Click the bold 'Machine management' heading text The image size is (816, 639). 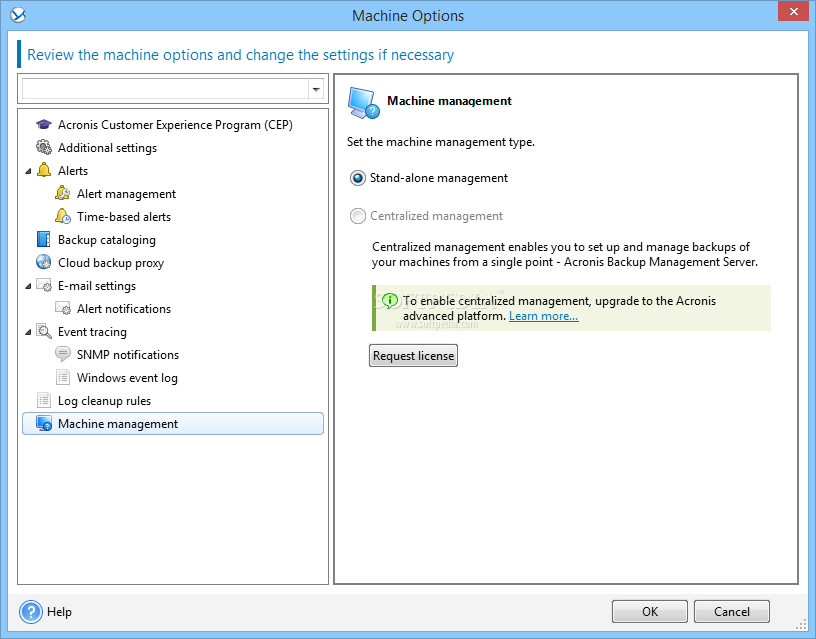tap(449, 101)
